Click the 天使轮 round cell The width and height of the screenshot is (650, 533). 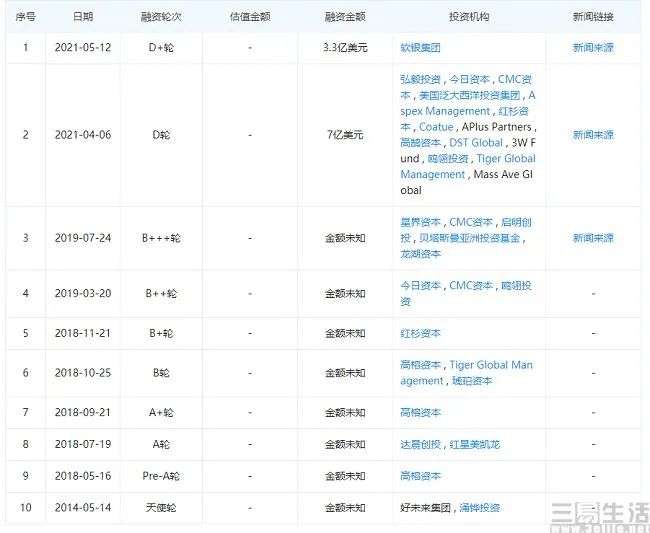(161, 507)
